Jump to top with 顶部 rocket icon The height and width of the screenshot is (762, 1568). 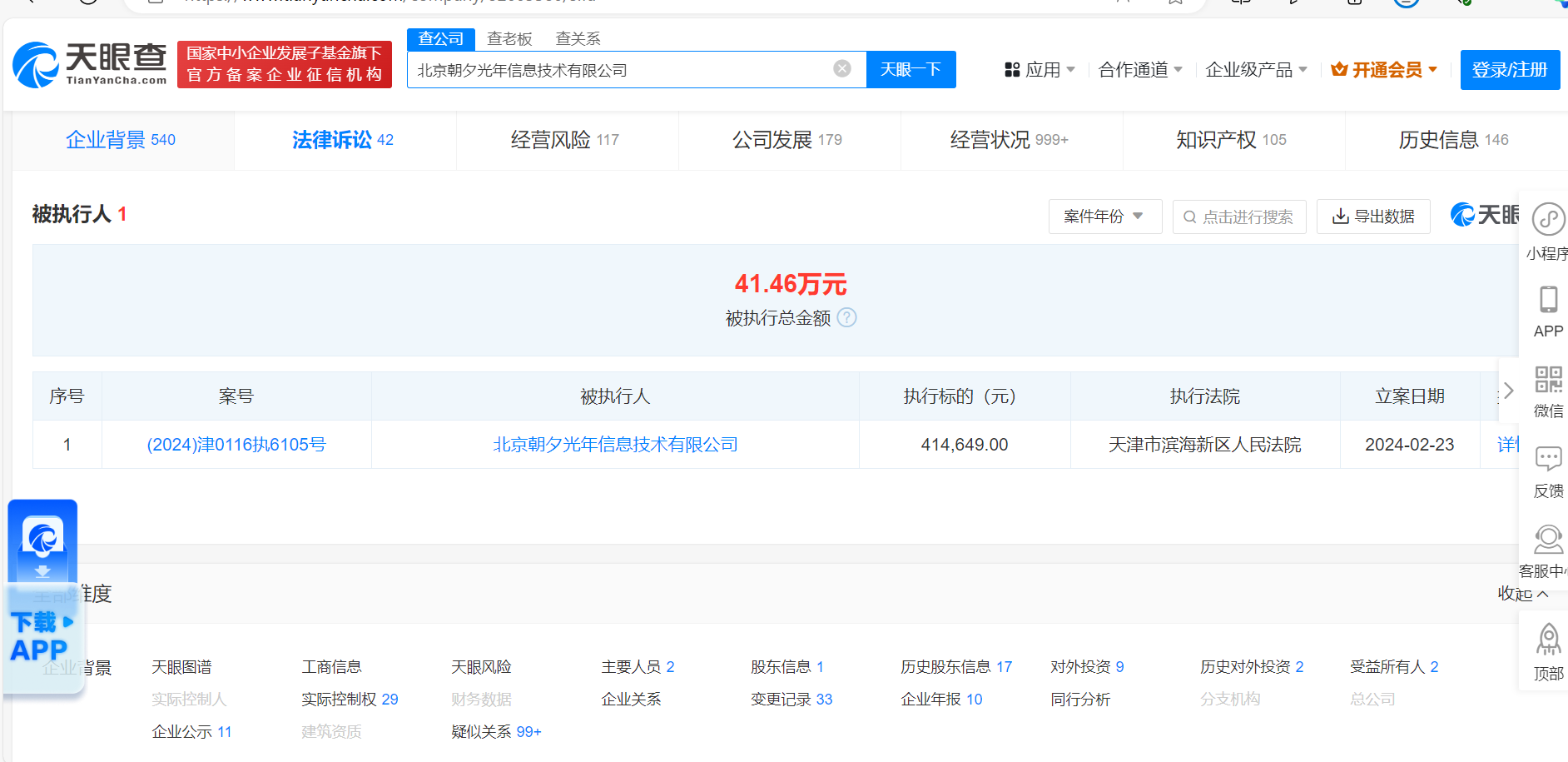click(1548, 640)
